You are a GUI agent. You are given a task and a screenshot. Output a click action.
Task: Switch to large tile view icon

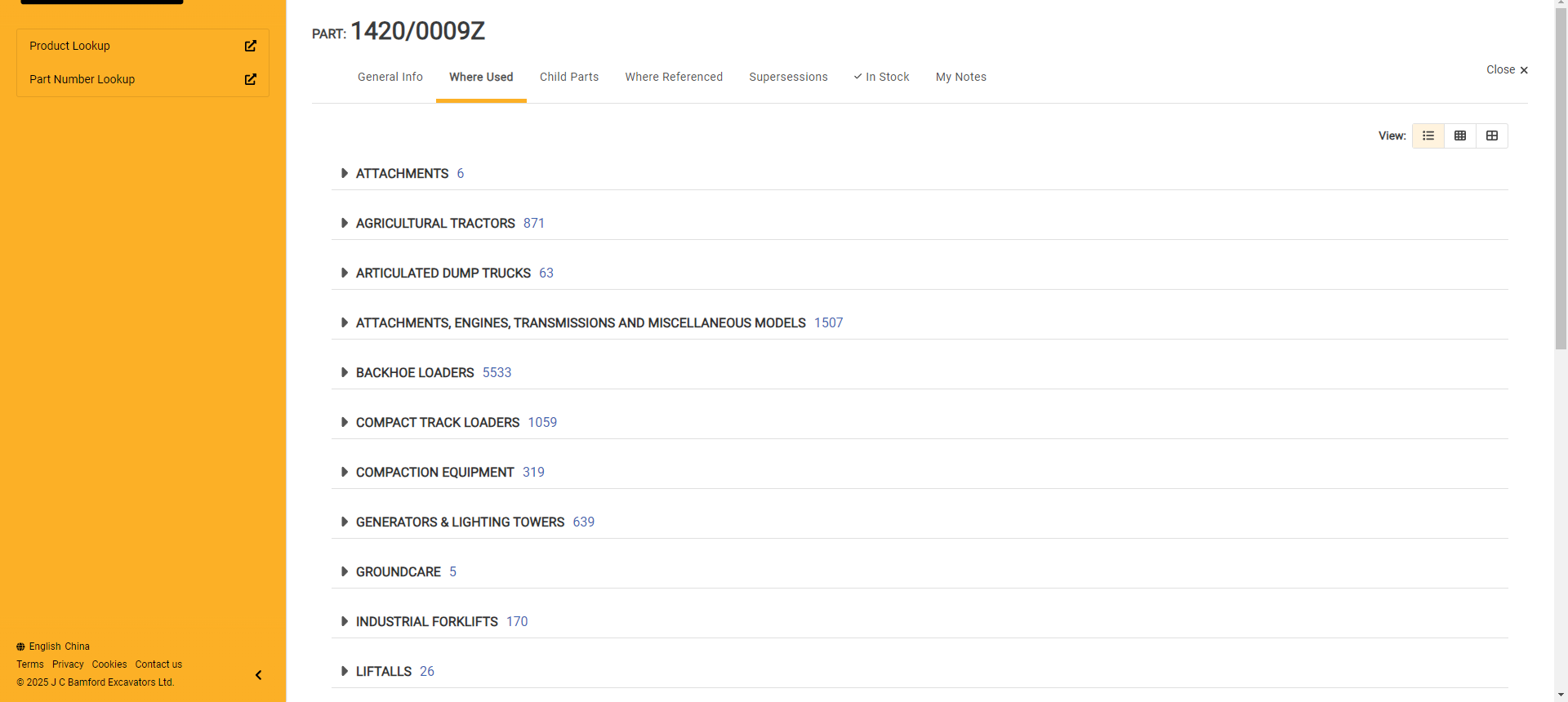[x=1492, y=136]
